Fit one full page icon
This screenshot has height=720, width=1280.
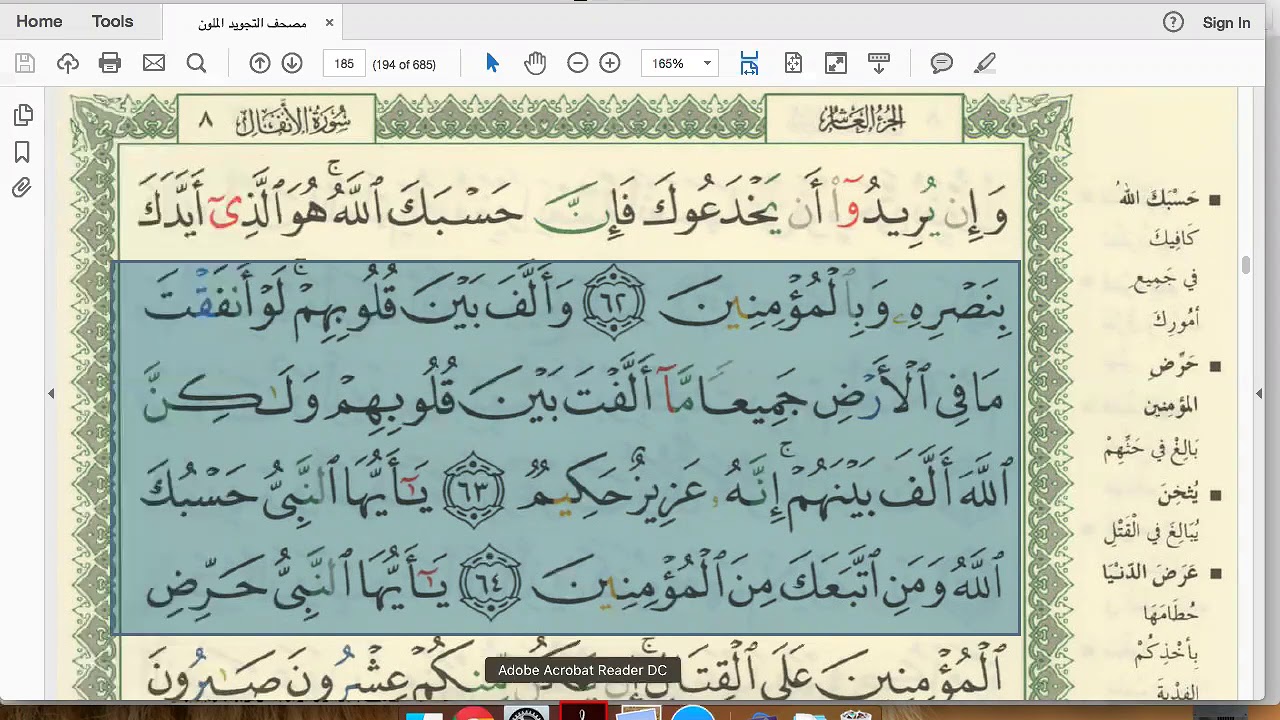point(793,63)
